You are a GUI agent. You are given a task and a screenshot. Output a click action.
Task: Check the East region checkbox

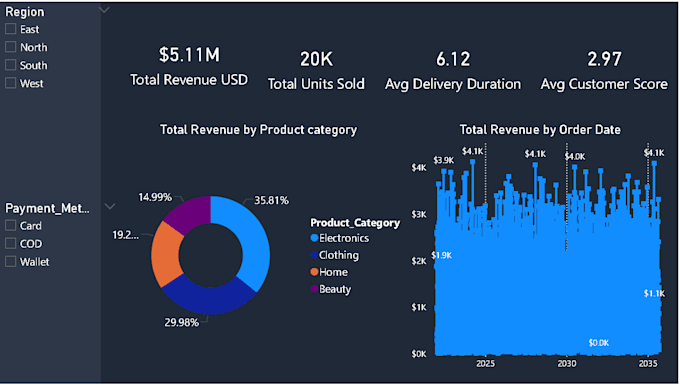10,29
